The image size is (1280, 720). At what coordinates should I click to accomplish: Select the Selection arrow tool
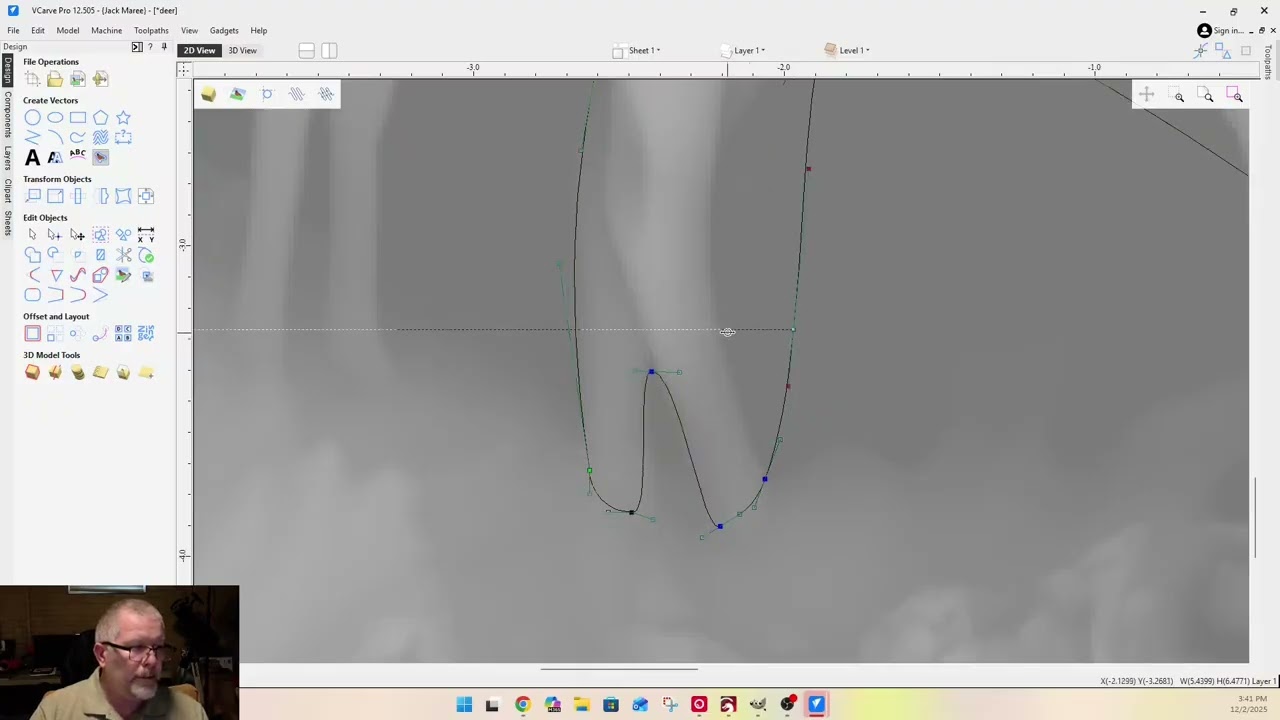32,235
